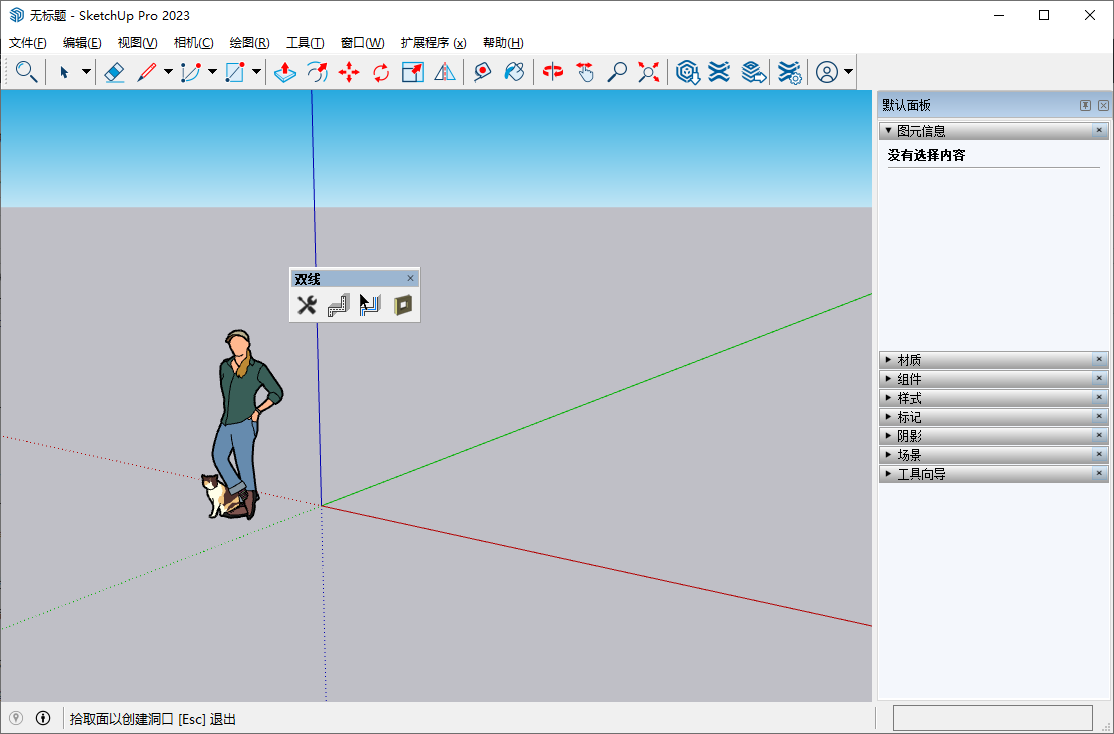Select the wall opening tool in 双线

[x=403, y=305]
